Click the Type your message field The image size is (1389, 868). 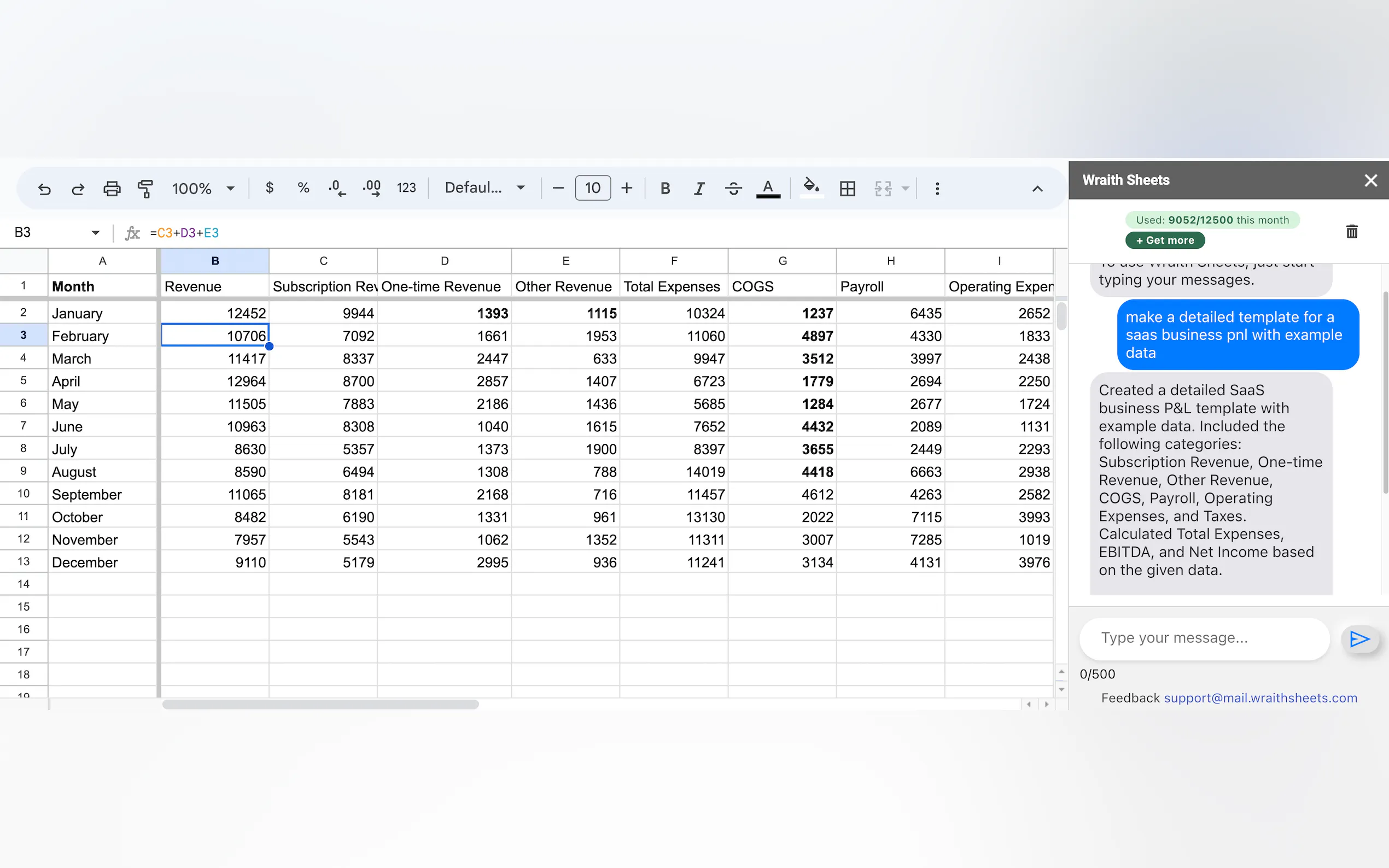tap(1204, 638)
